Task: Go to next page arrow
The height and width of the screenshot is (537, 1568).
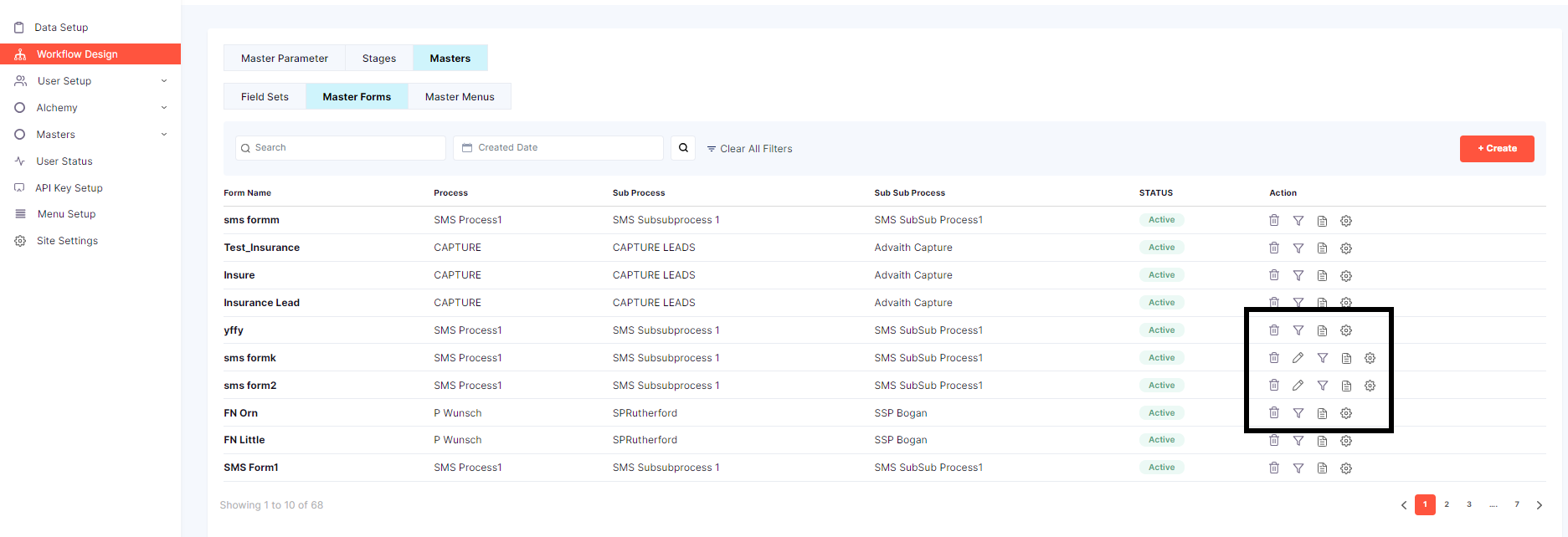Action: pyautogui.click(x=1539, y=505)
